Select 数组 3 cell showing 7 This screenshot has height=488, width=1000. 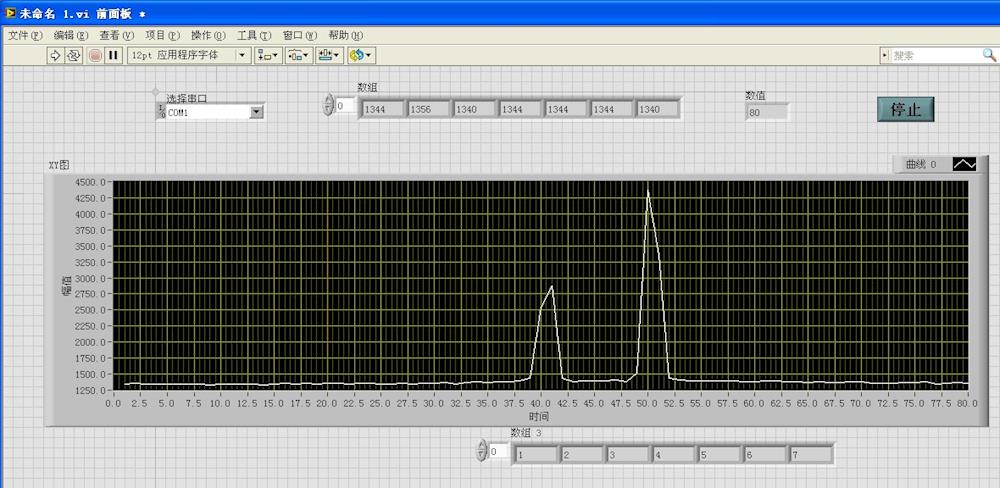click(x=811, y=455)
